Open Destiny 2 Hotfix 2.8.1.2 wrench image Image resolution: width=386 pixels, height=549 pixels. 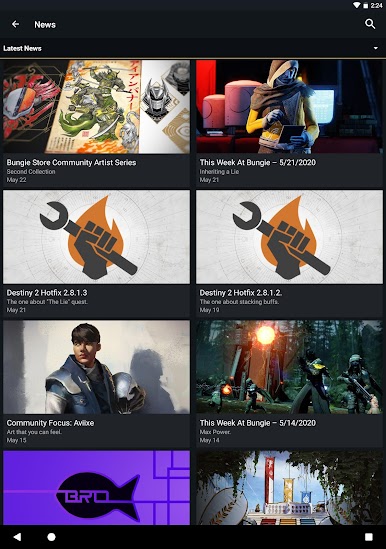coord(289,237)
